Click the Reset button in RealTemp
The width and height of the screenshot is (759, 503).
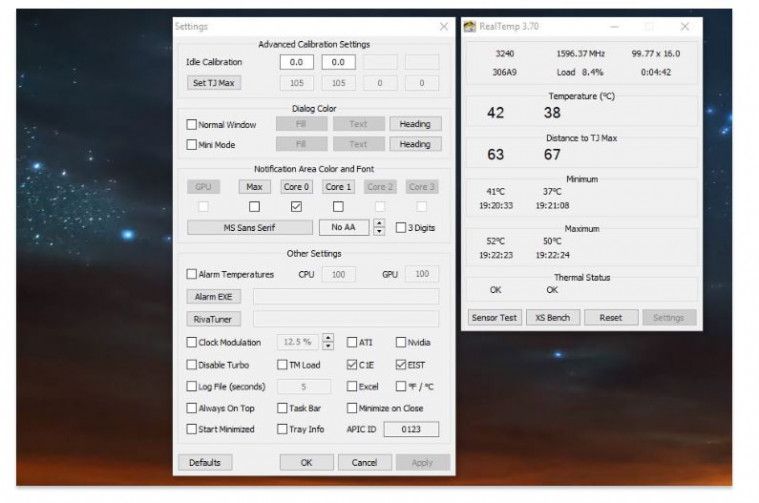coord(611,318)
